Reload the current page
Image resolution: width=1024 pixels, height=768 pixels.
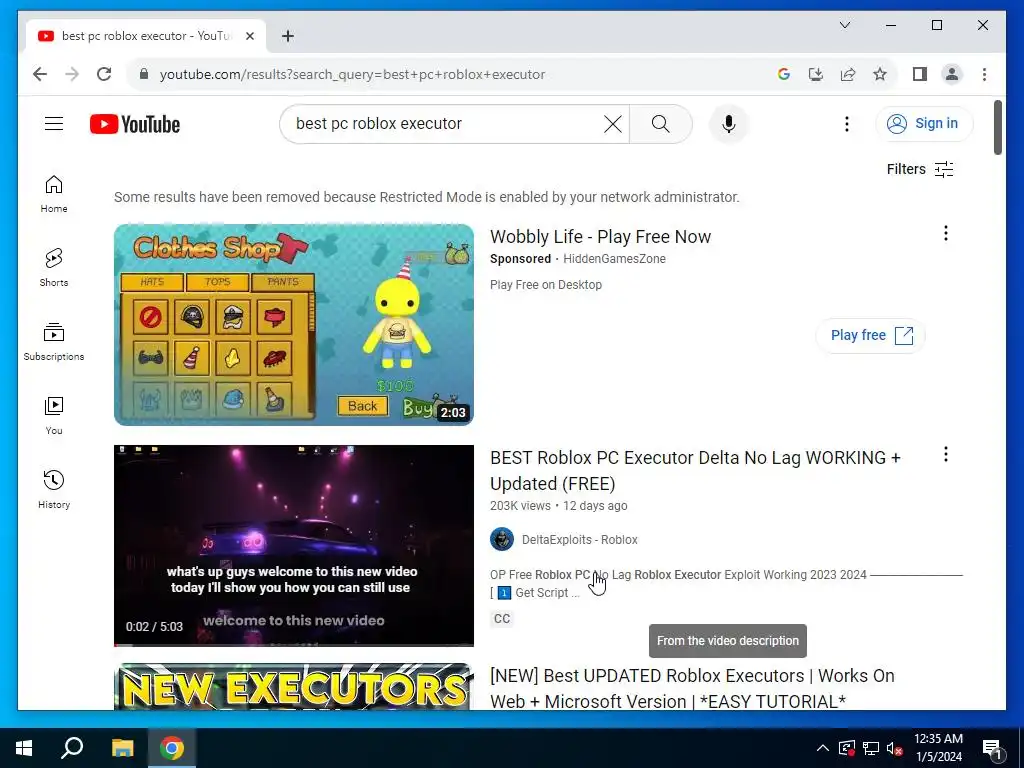104,74
